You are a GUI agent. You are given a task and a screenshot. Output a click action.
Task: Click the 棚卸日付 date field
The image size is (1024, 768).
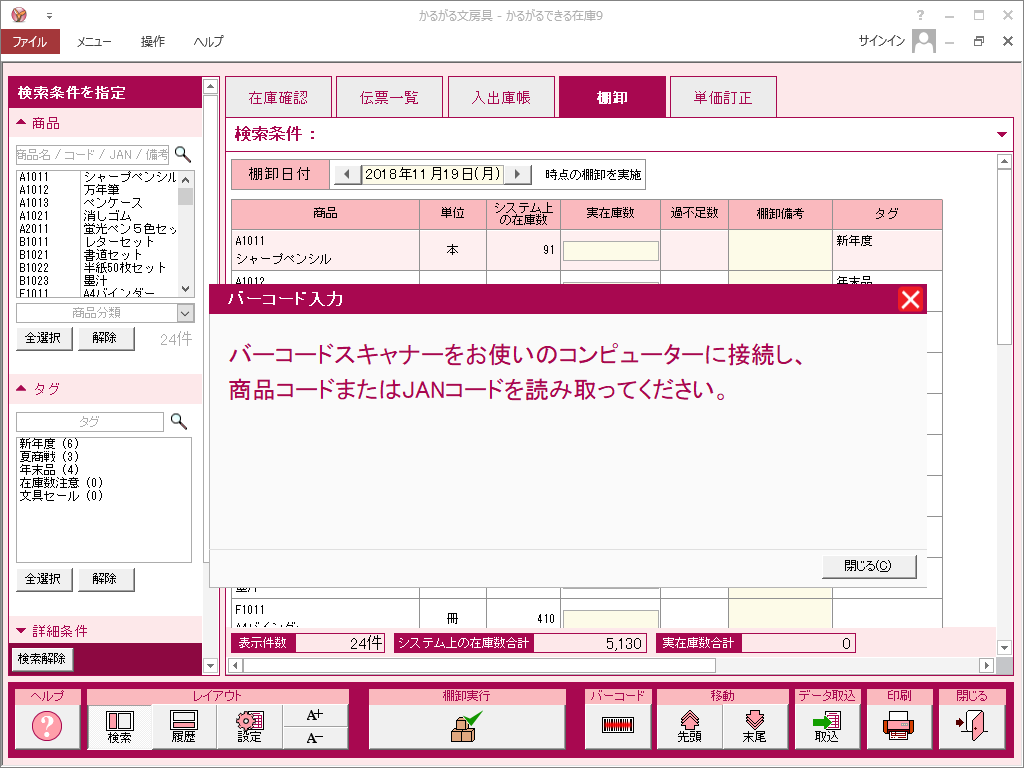click(432, 174)
